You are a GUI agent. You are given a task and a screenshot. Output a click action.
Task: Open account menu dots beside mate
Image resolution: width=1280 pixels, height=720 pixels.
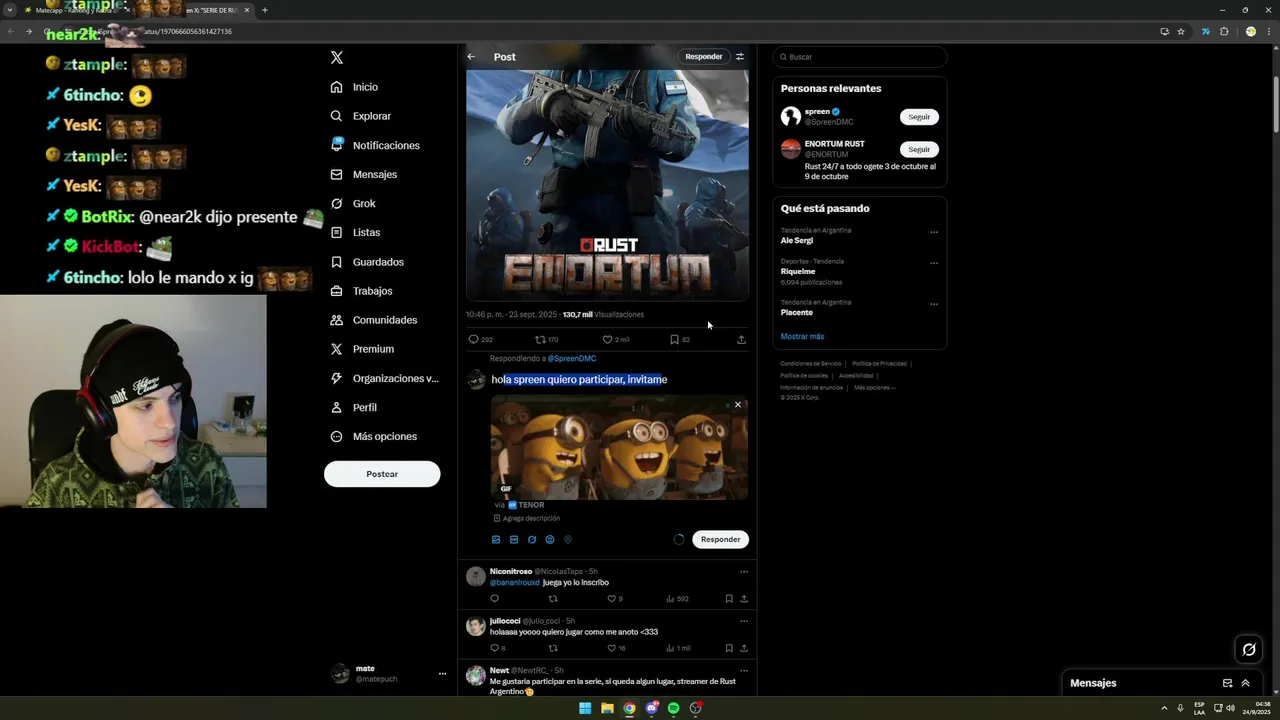[x=442, y=674]
